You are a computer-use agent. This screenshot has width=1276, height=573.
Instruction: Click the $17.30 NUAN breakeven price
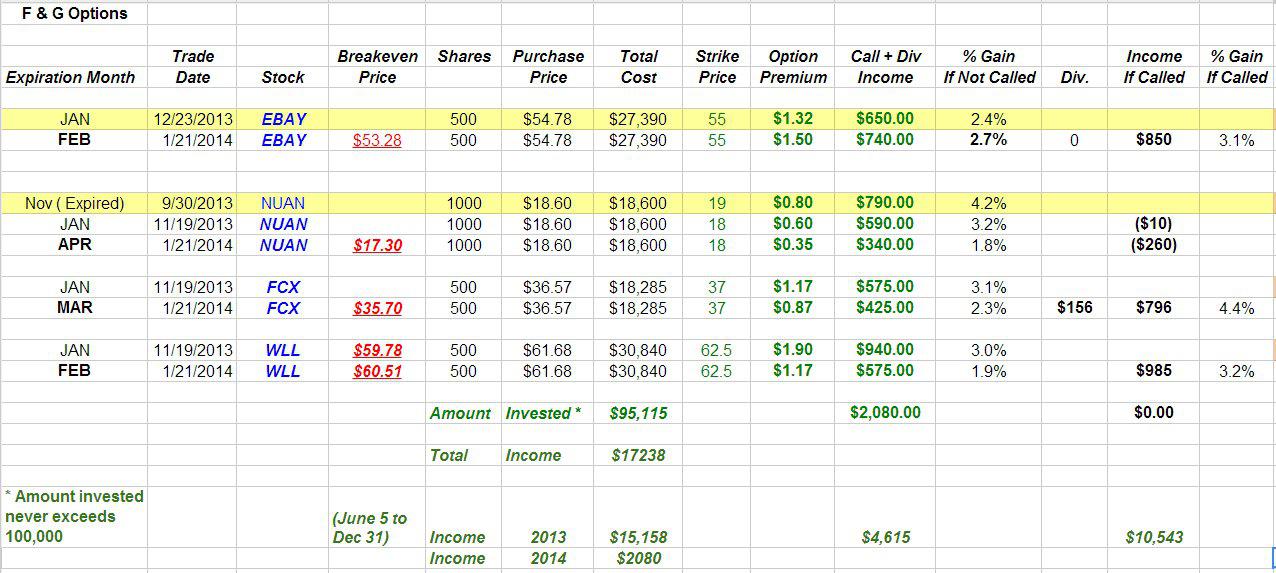[377, 244]
